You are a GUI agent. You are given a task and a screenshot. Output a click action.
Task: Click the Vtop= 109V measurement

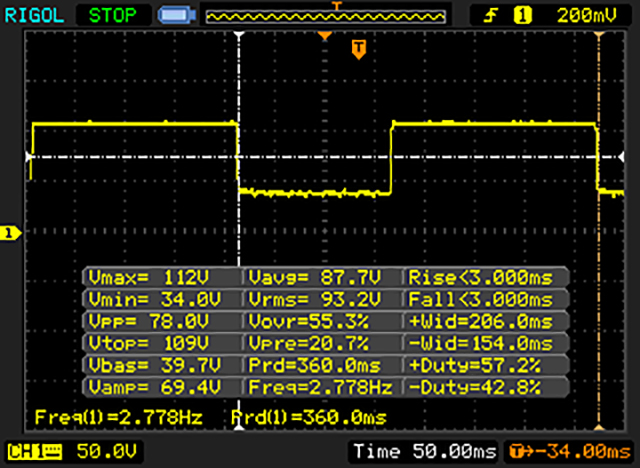pyautogui.click(x=149, y=344)
